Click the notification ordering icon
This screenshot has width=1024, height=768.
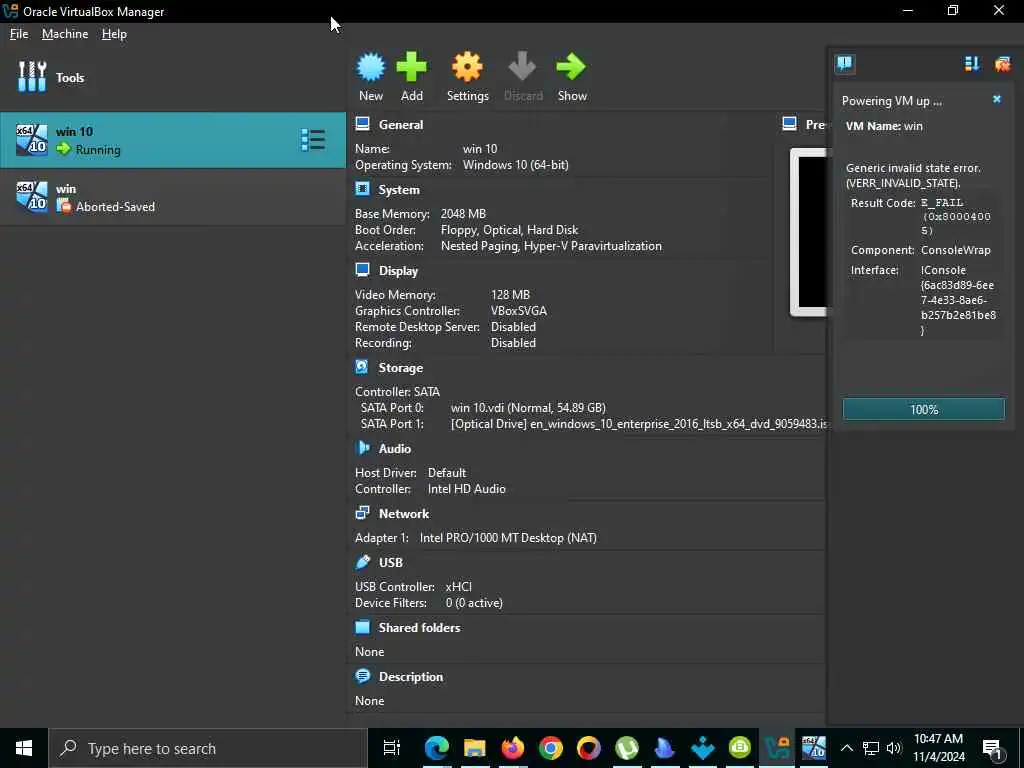click(x=972, y=63)
